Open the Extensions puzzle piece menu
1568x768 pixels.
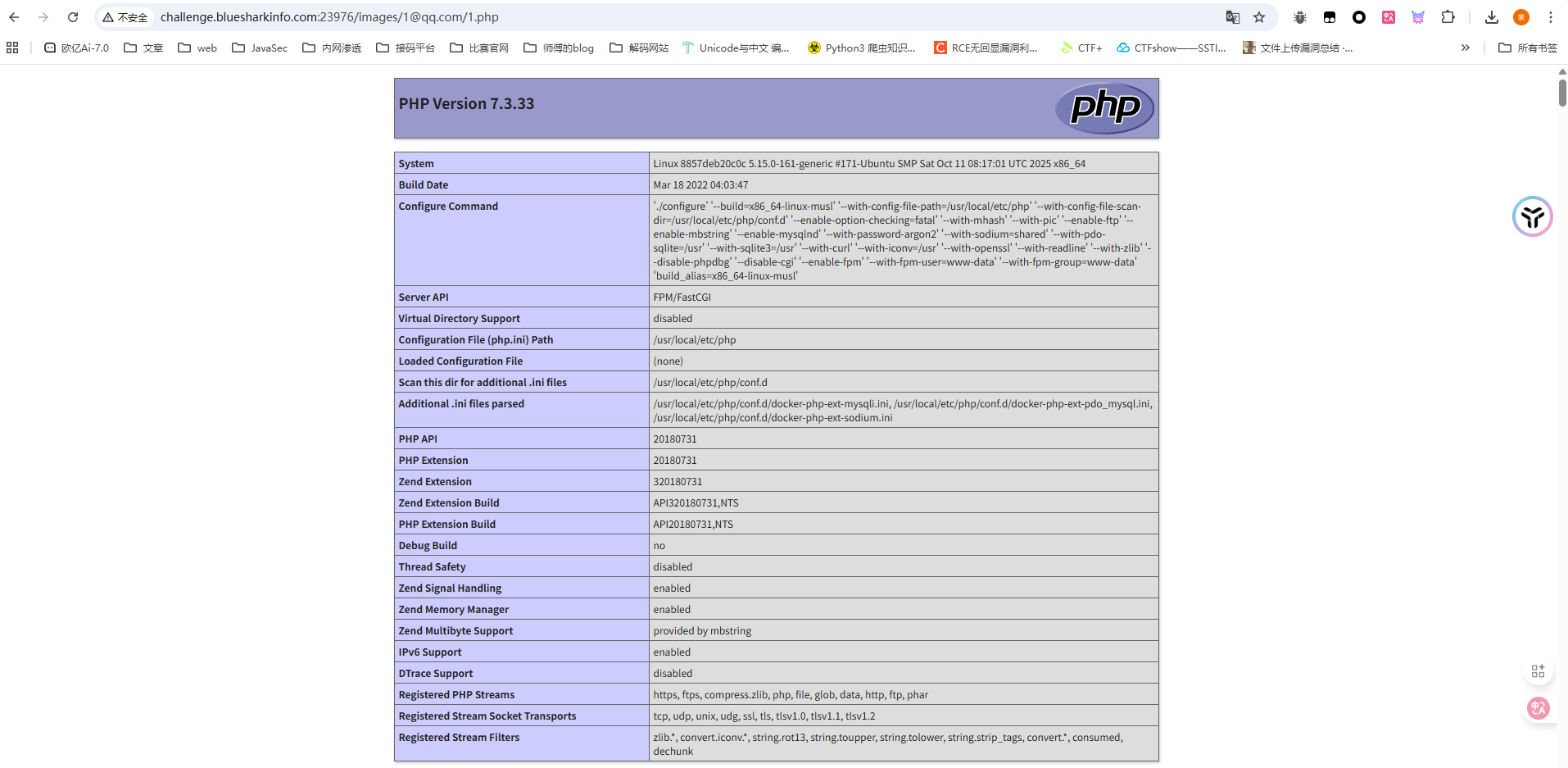[x=1448, y=17]
